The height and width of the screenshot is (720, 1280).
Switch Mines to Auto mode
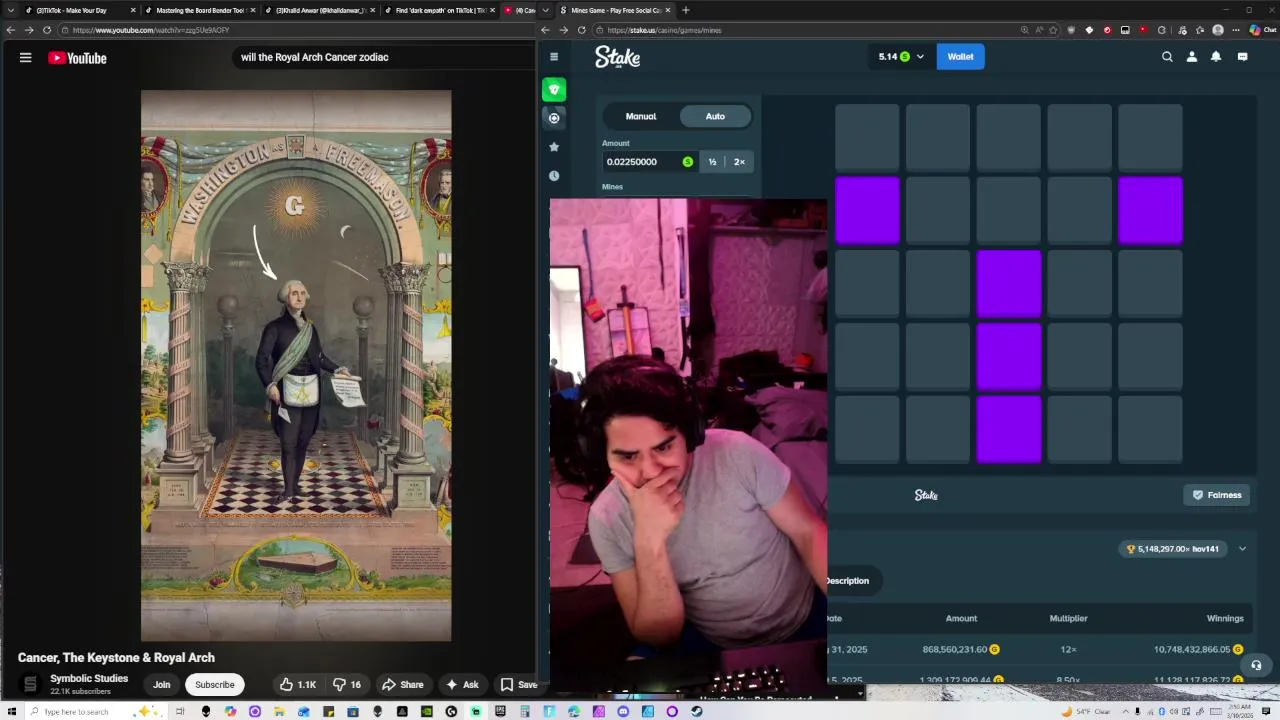715,116
